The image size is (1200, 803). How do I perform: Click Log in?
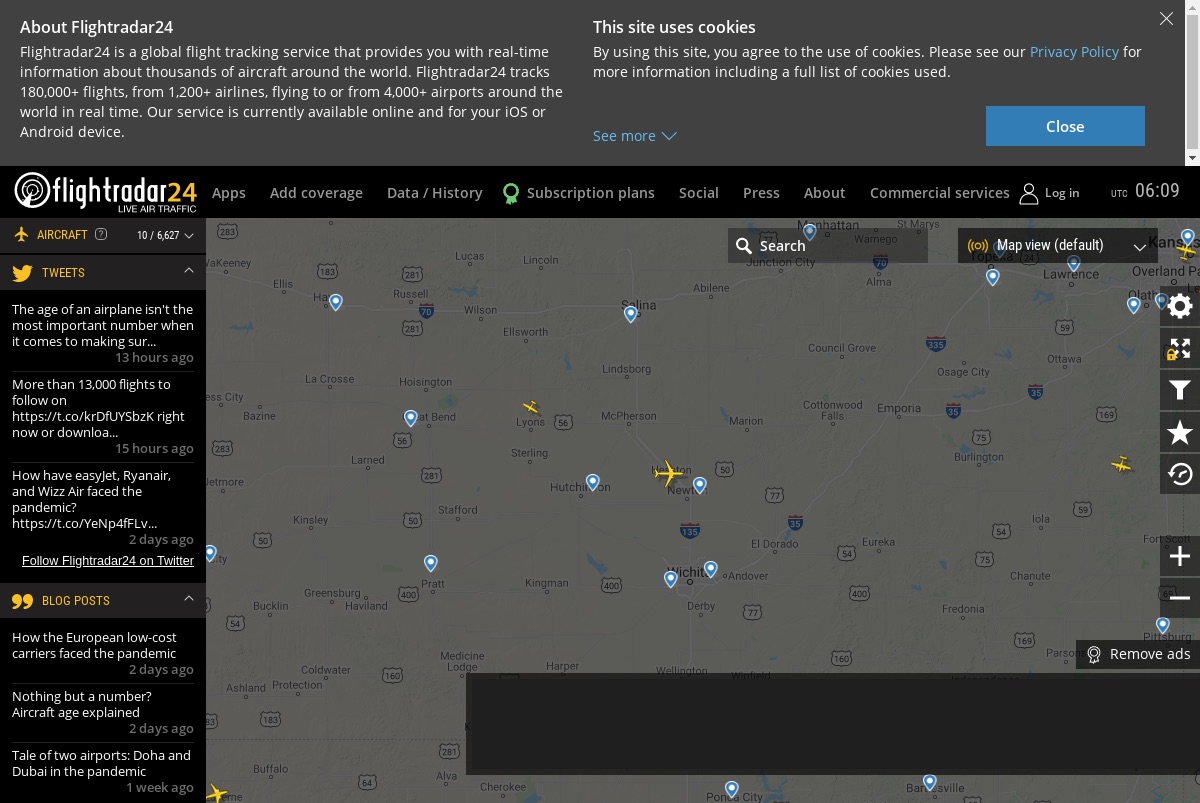[1062, 193]
